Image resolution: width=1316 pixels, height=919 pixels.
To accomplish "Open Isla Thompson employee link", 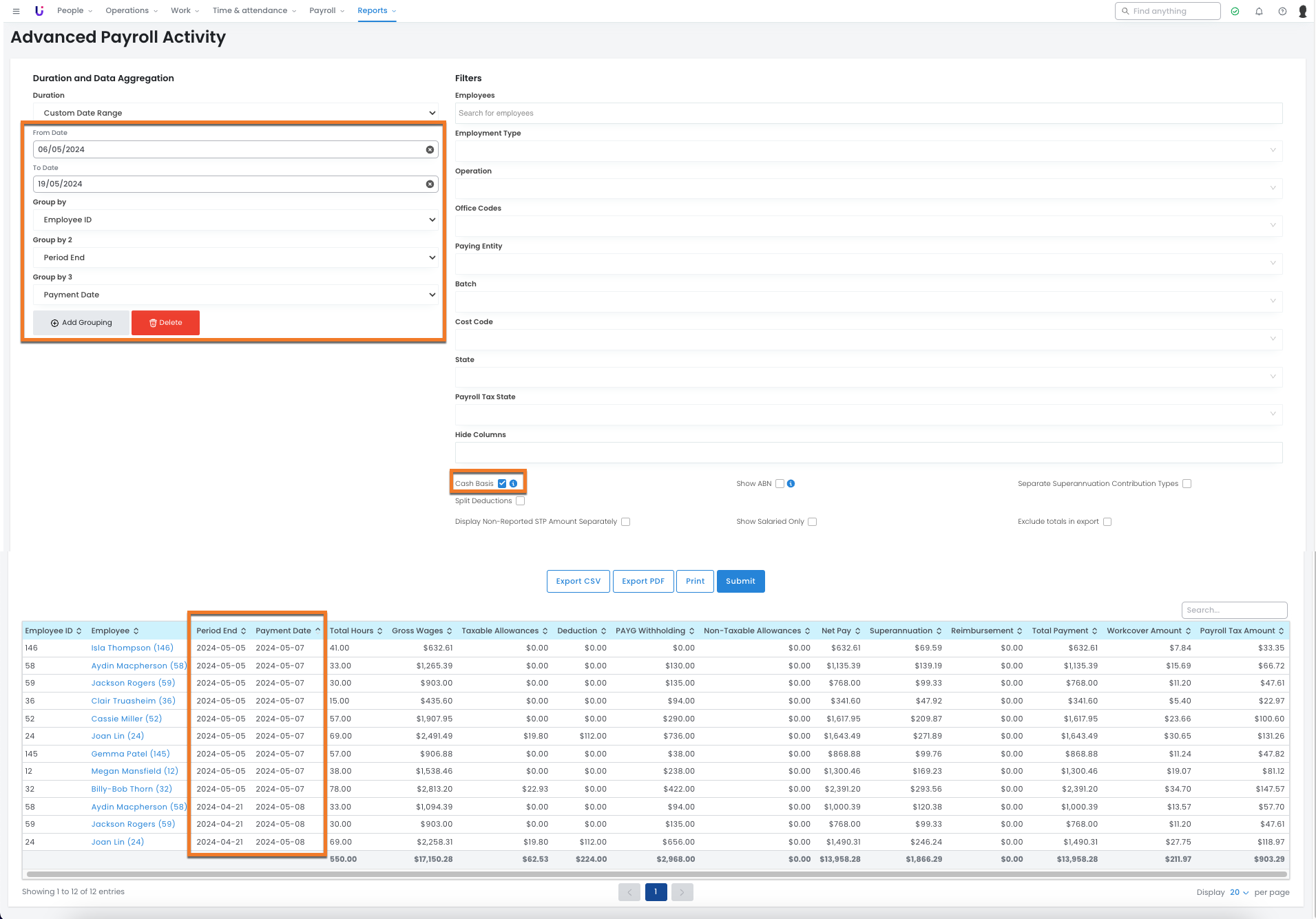I will click(132, 648).
